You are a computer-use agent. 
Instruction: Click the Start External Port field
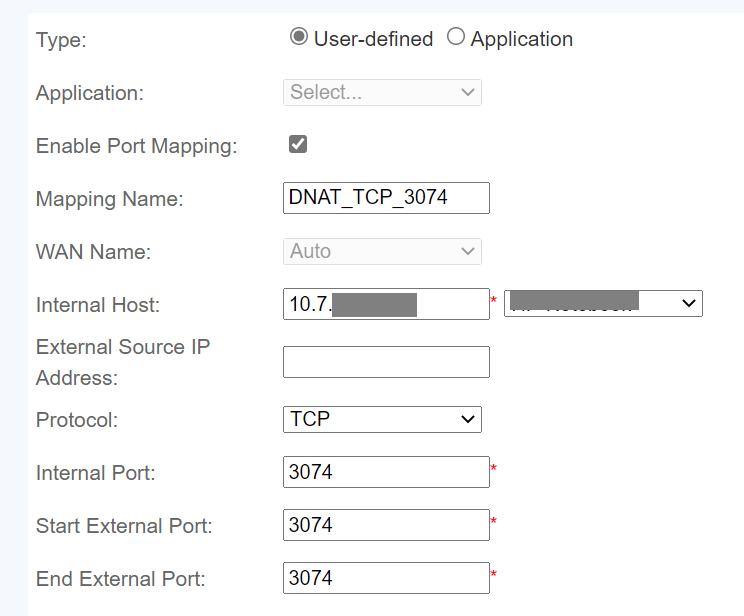pyautogui.click(x=386, y=525)
